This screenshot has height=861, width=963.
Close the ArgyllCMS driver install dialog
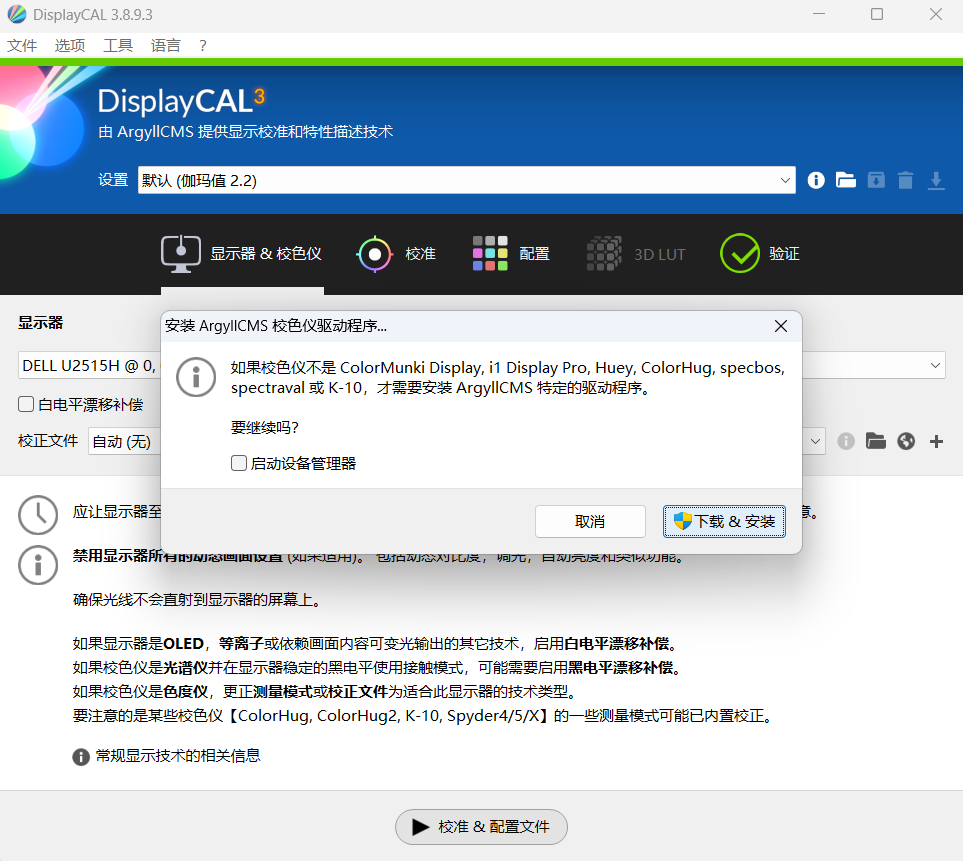click(x=780, y=326)
